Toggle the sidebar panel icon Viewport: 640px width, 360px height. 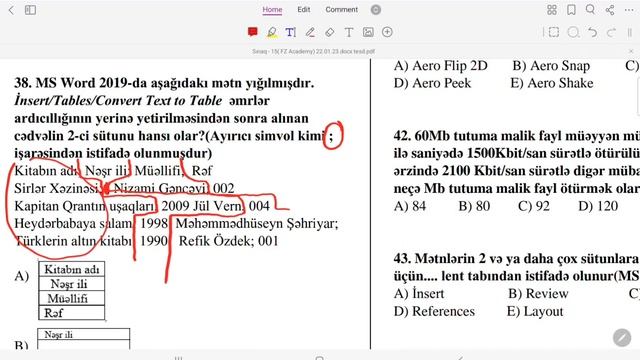[x=30, y=10]
